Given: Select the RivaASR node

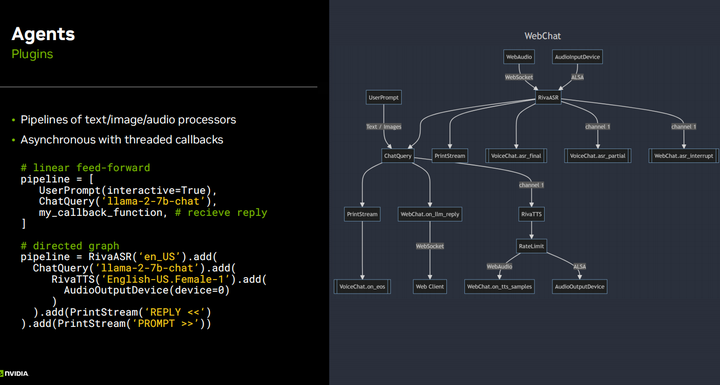Looking at the screenshot, I should (548, 97).
